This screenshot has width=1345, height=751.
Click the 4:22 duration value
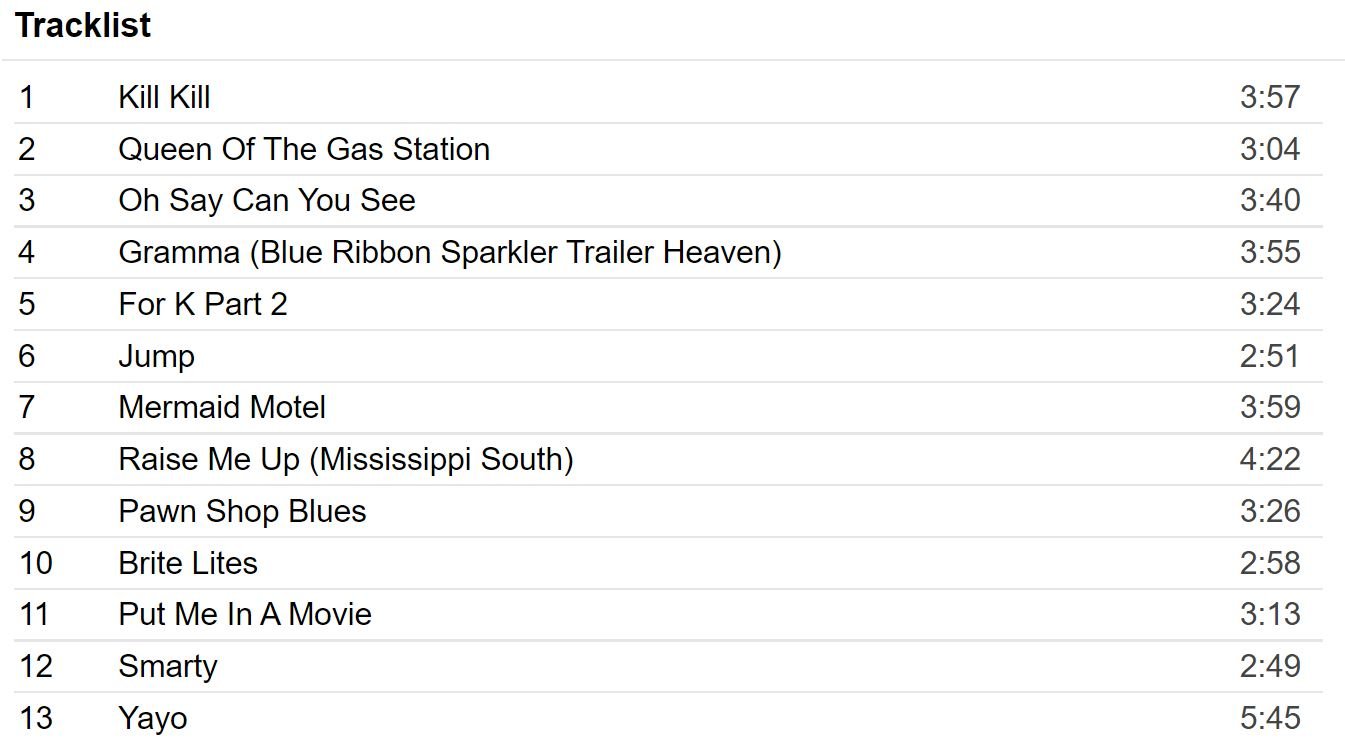(1269, 459)
